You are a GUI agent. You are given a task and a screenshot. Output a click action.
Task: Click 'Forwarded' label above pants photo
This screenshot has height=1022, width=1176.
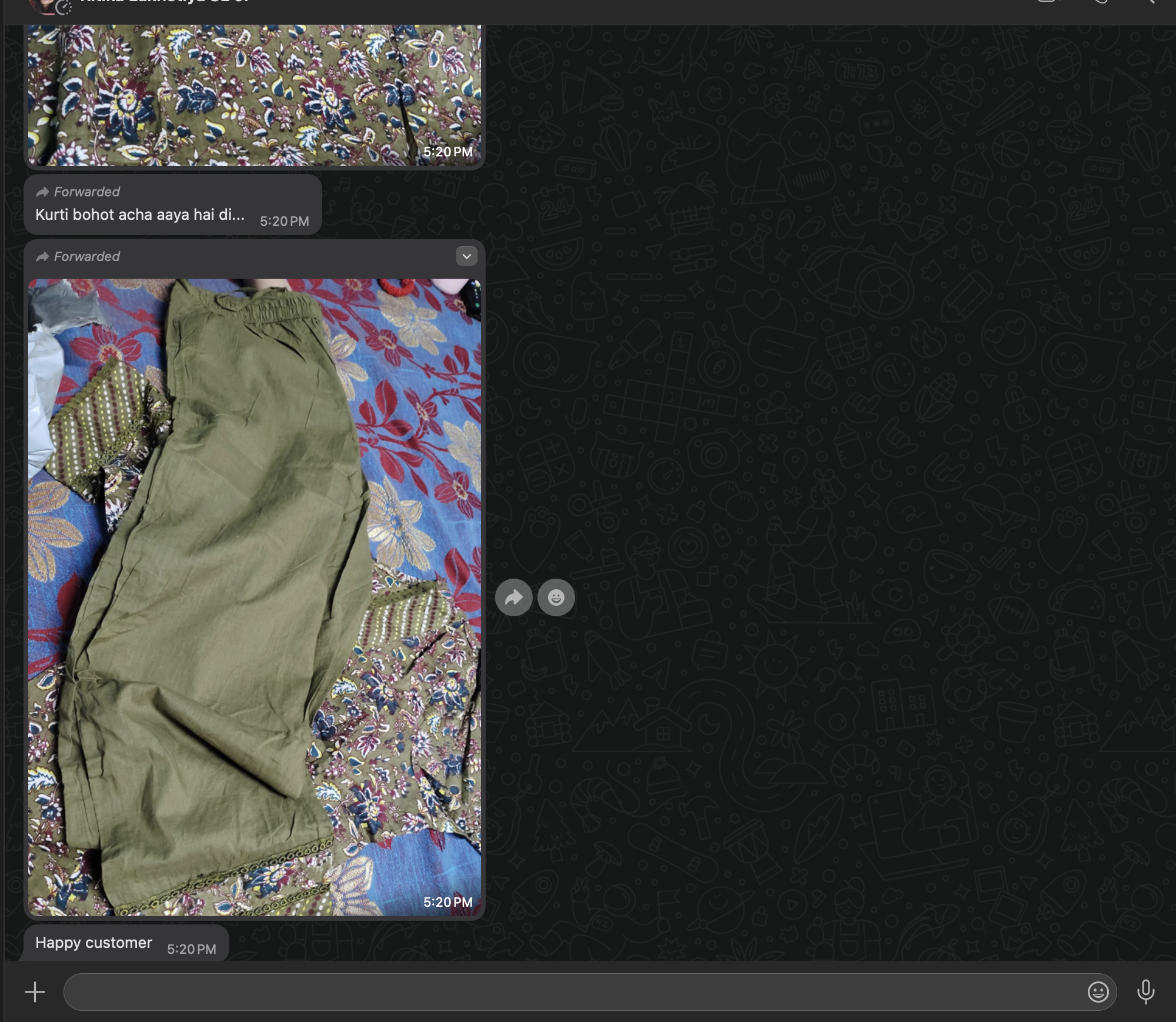click(x=86, y=256)
